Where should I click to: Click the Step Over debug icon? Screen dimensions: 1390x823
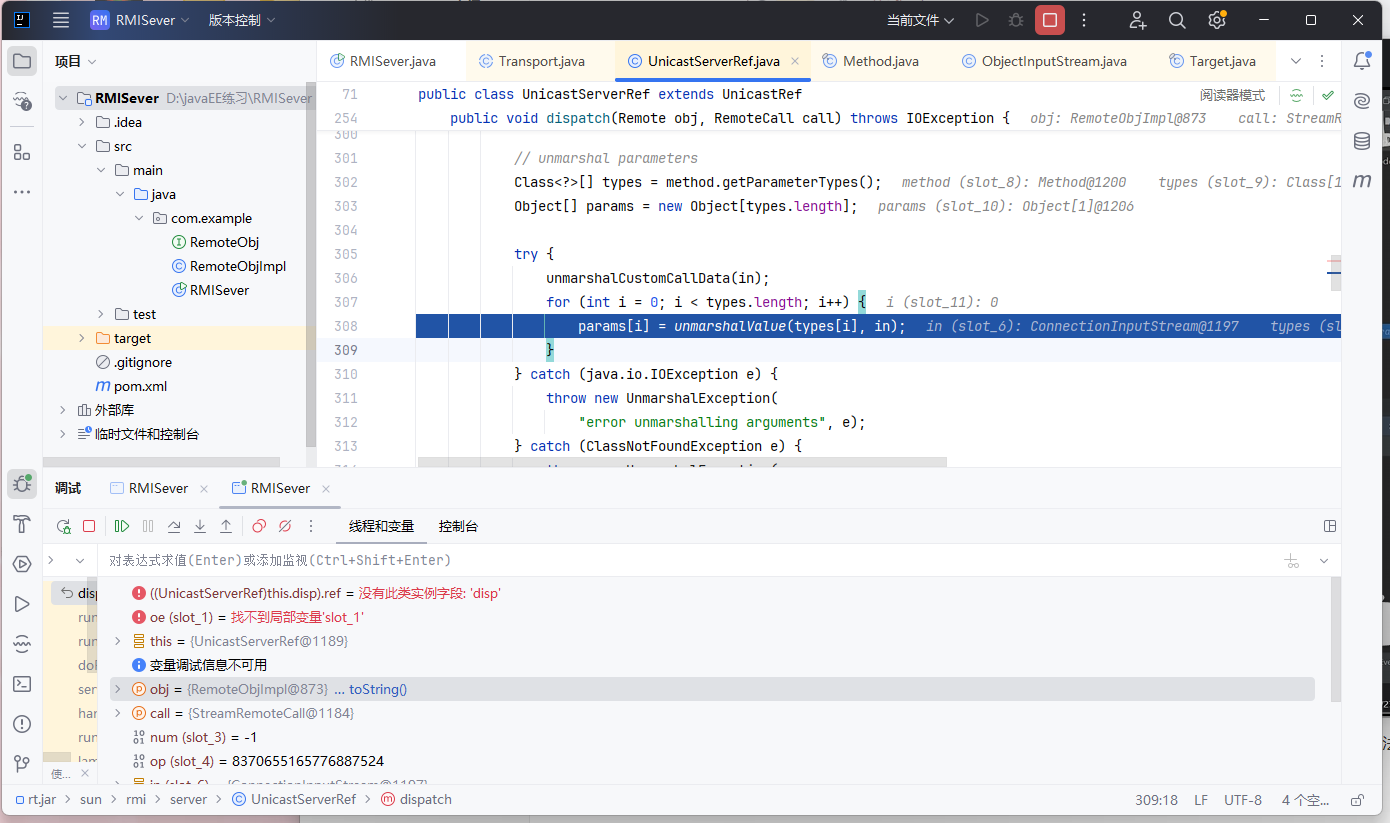click(174, 526)
